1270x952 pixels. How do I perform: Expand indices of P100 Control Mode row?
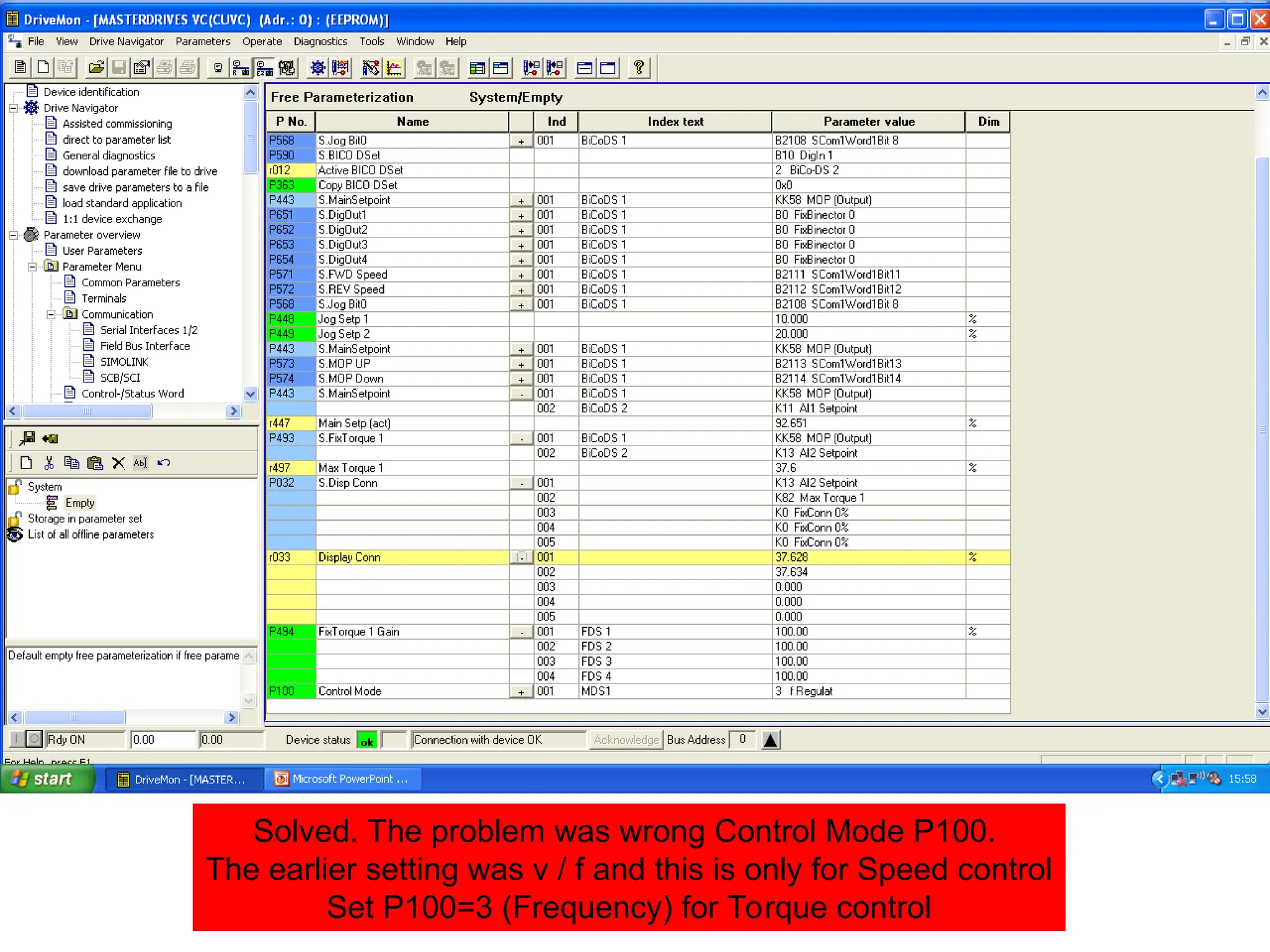point(521,692)
